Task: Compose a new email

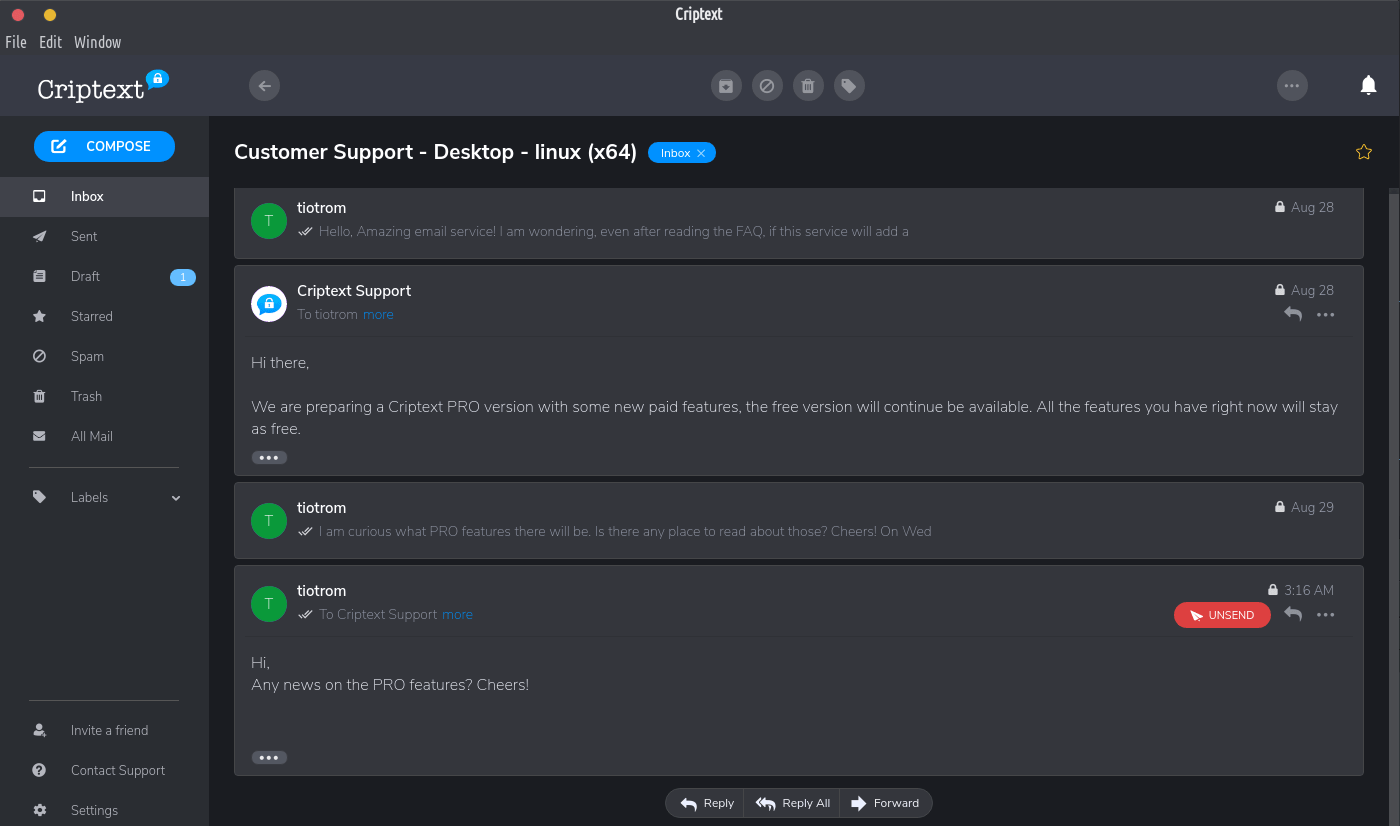Action: coord(104,146)
